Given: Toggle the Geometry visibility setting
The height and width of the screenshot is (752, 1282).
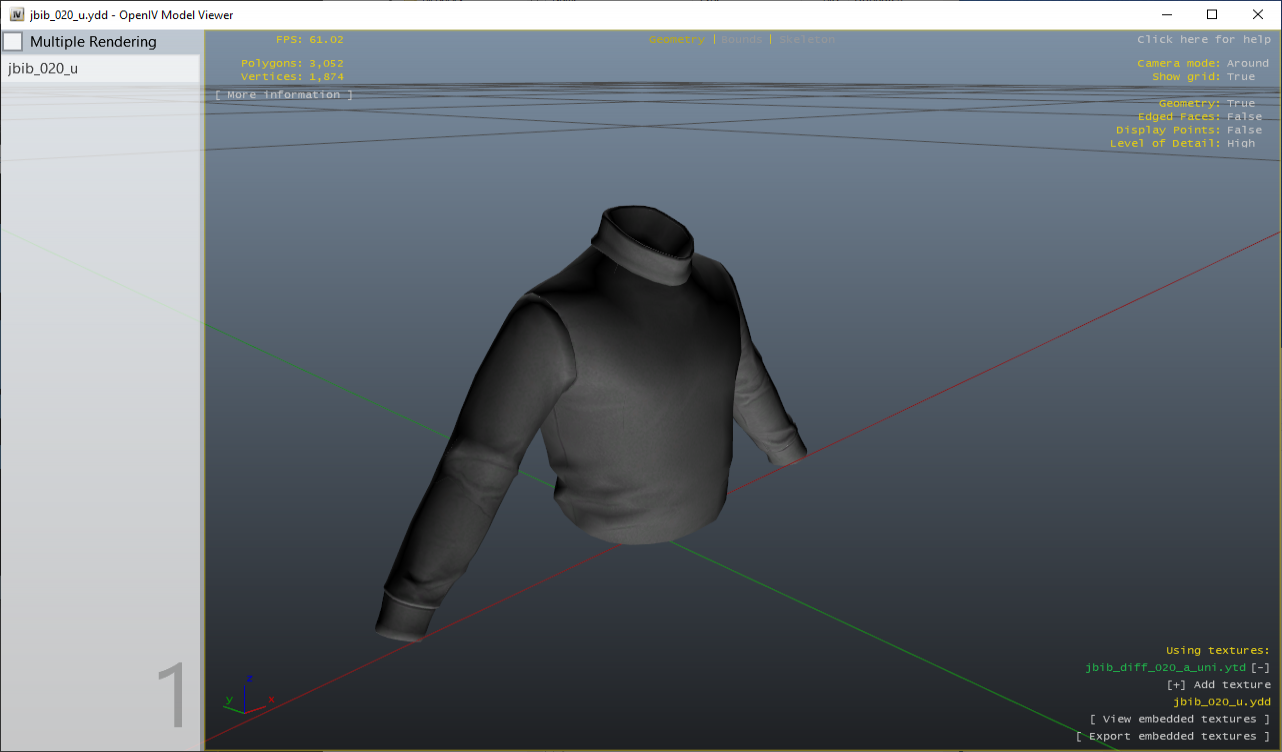Looking at the screenshot, I should pos(1240,103).
